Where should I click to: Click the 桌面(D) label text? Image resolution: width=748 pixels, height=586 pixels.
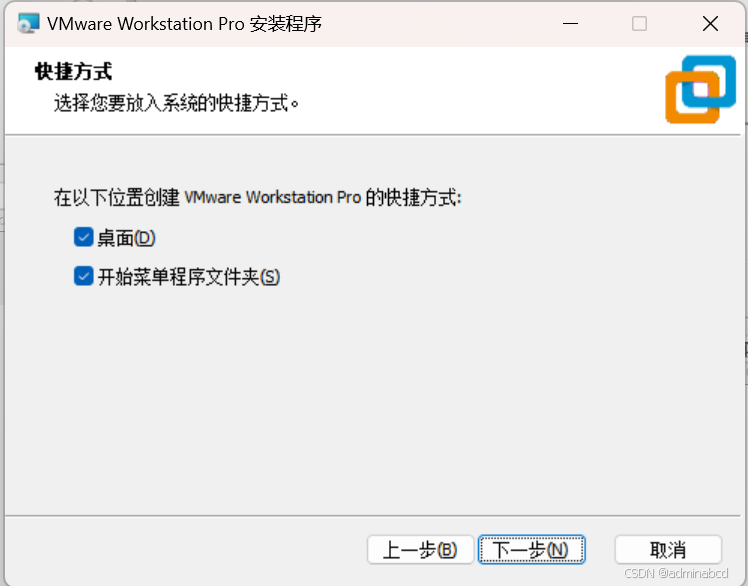(x=126, y=238)
